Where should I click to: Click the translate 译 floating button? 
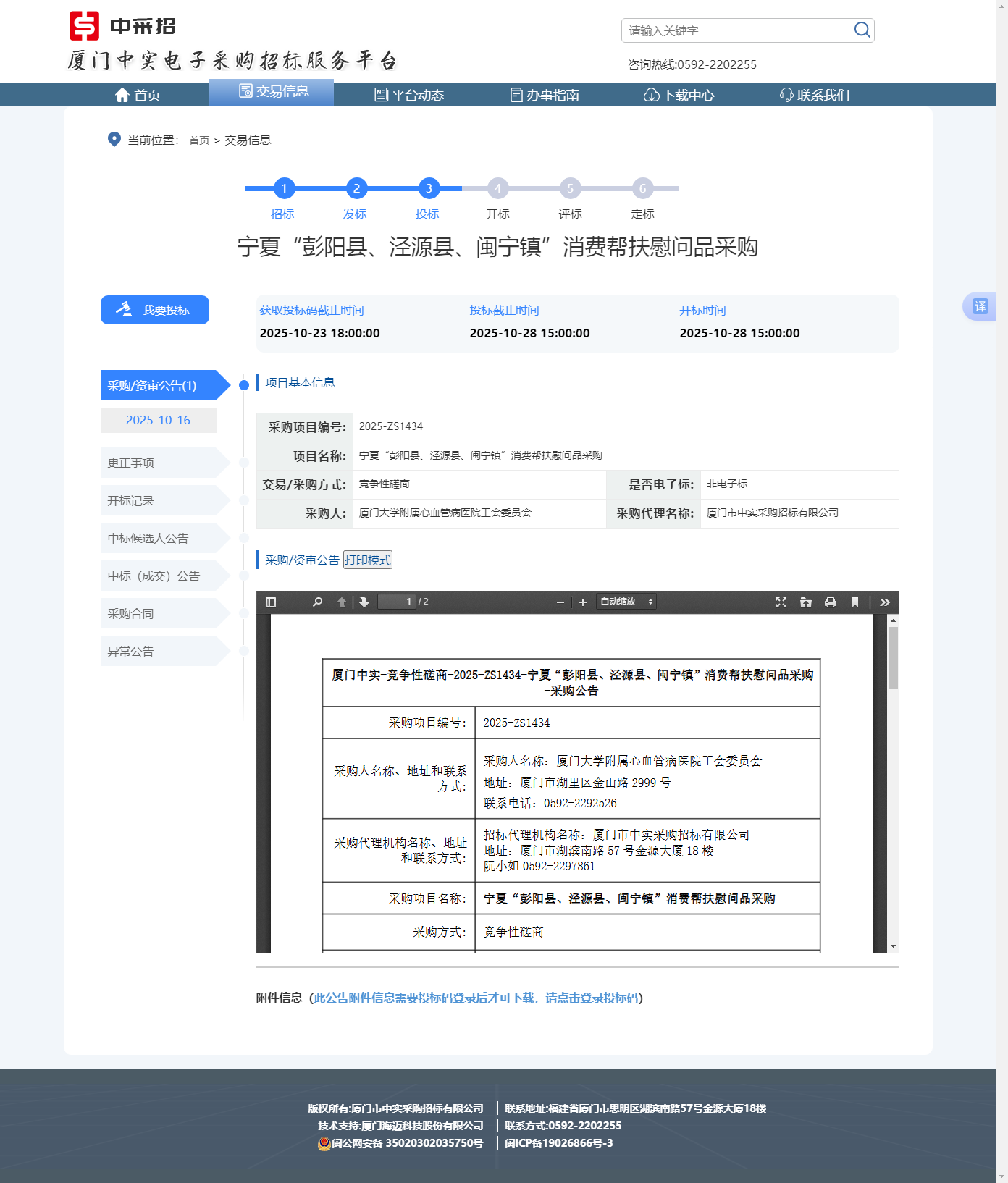coord(980,306)
